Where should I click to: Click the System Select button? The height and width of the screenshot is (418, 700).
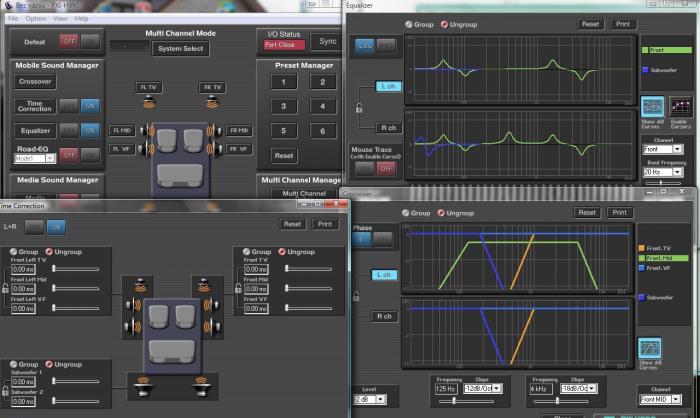(180, 48)
